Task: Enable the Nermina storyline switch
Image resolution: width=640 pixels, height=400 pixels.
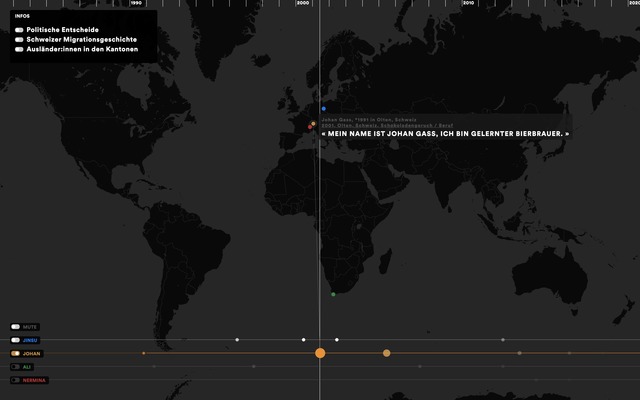Action: [16, 380]
